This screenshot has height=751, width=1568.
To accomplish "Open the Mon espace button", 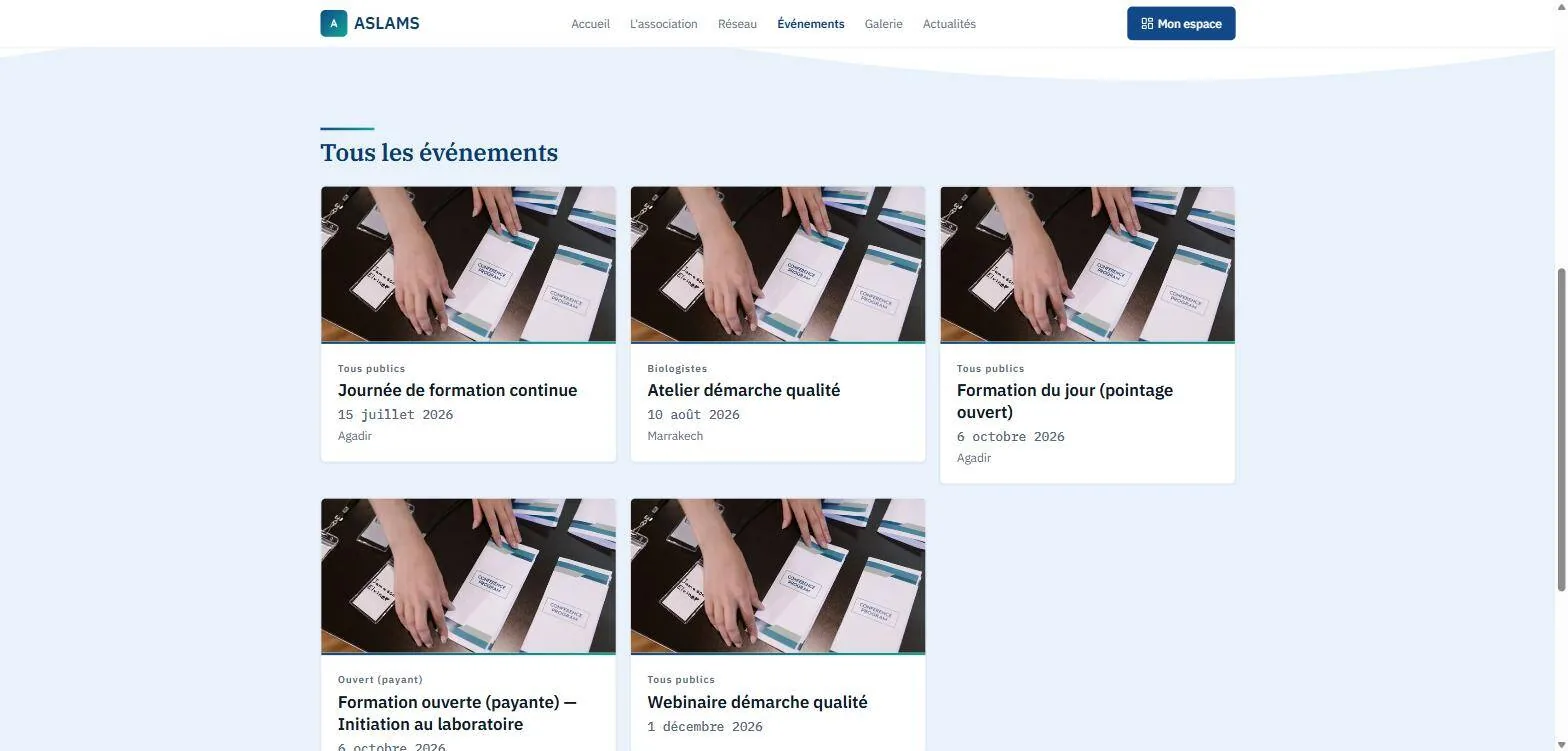I will coord(1181,24).
